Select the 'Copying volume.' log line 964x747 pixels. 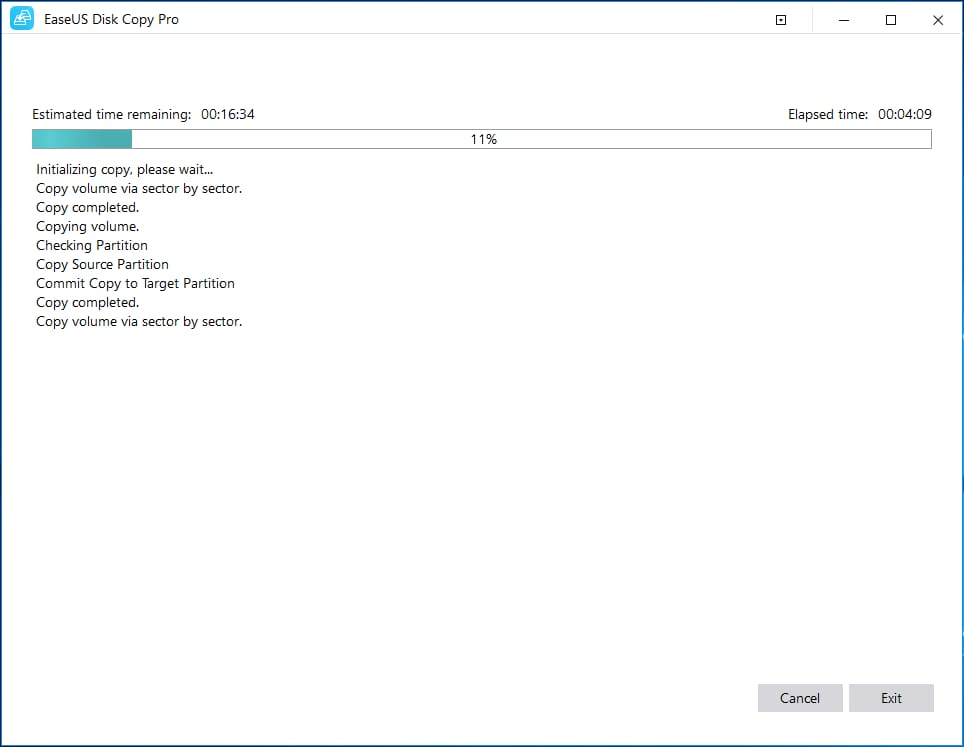pyautogui.click(x=87, y=226)
